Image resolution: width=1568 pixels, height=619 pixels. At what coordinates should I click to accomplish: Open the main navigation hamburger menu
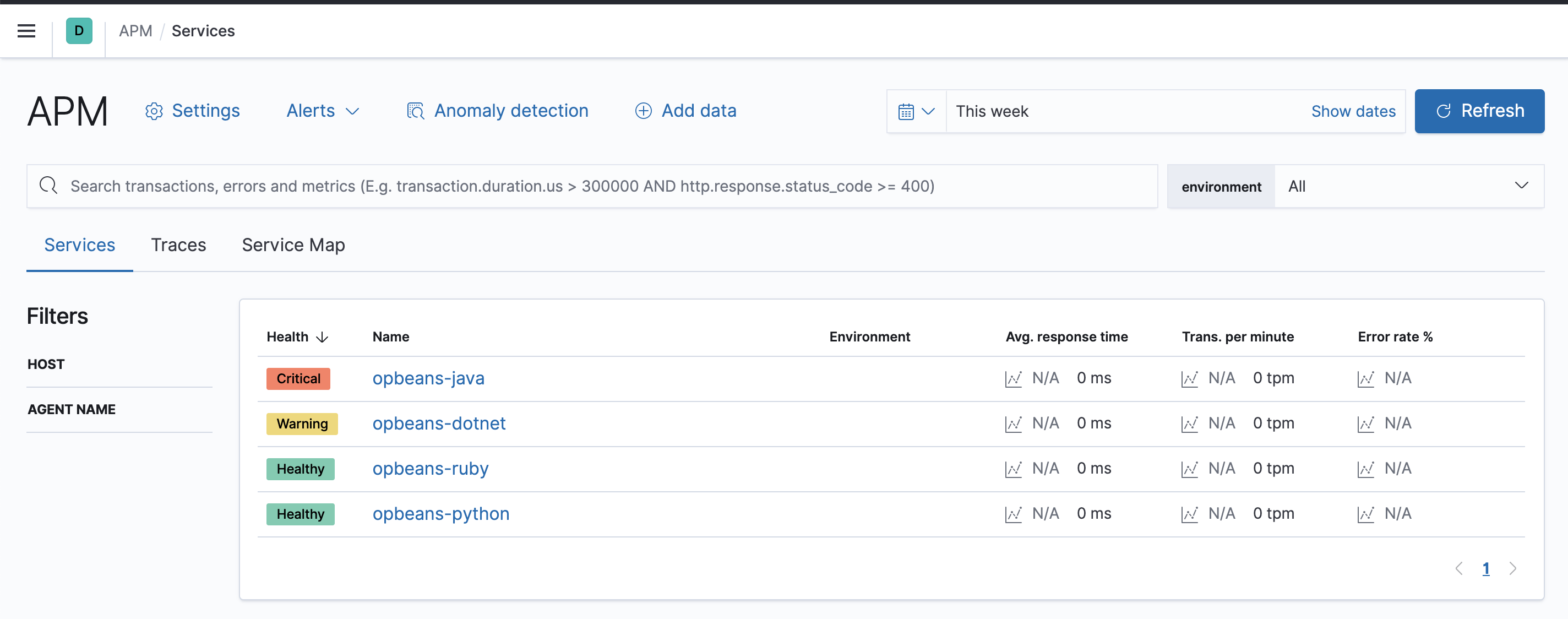26,30
